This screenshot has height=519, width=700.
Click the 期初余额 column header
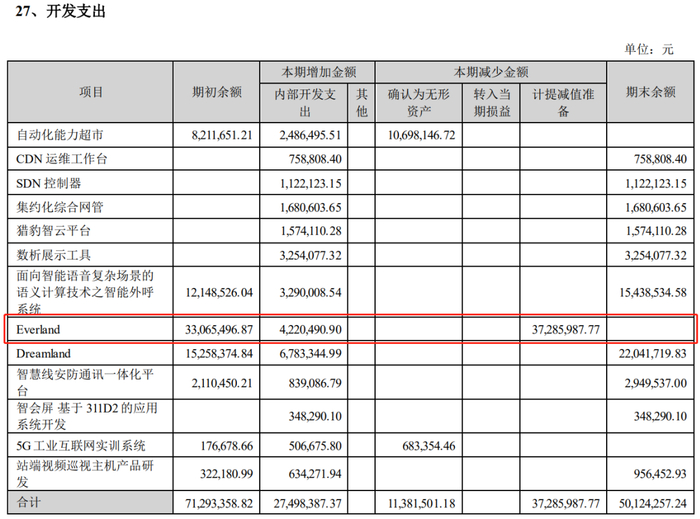click(217, 92)
